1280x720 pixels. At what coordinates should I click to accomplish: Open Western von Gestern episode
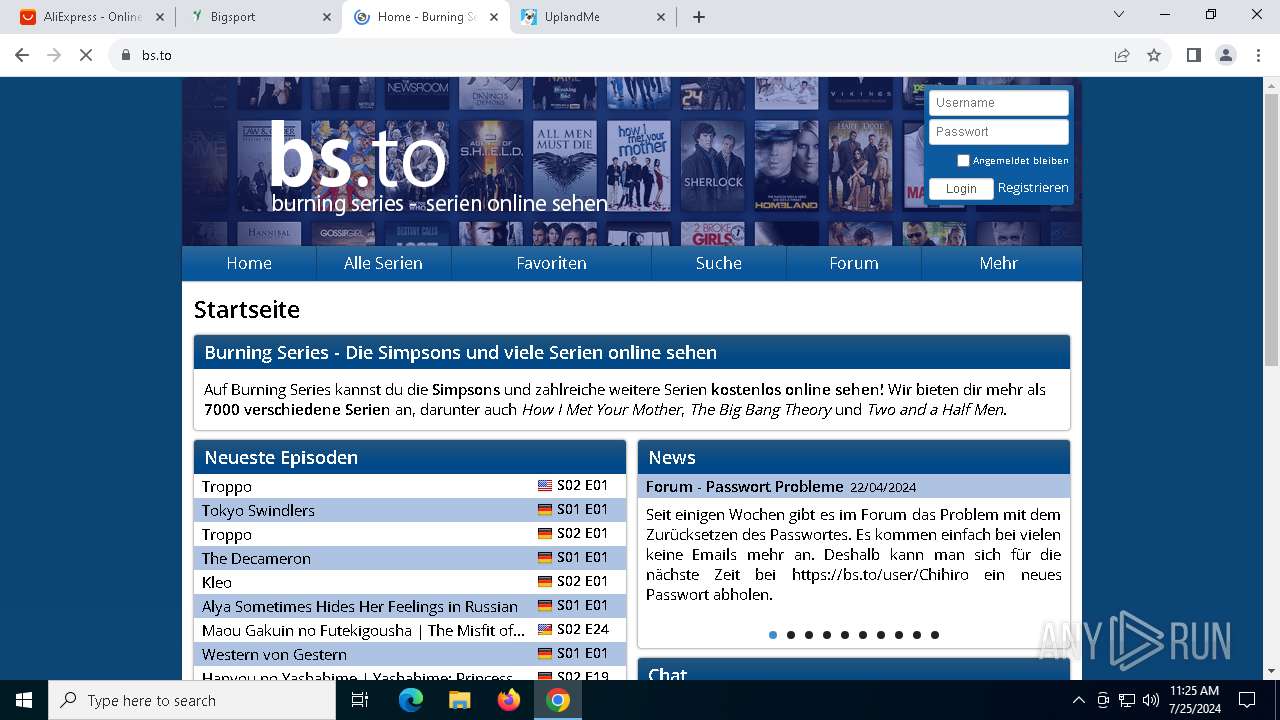pyautogui.click(x=274, y=654)
